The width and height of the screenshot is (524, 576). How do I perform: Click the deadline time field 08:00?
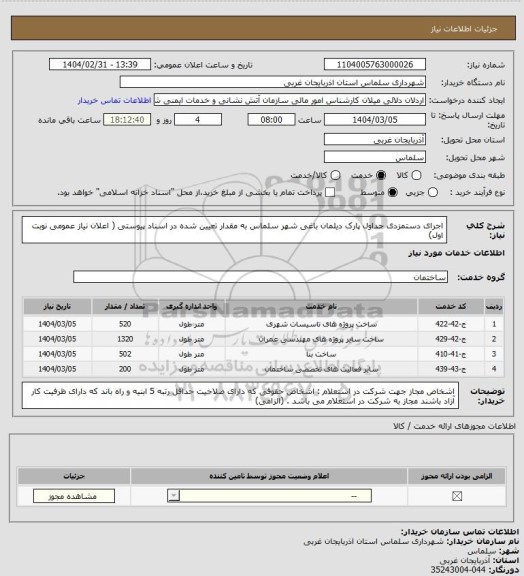pos(271,120)
